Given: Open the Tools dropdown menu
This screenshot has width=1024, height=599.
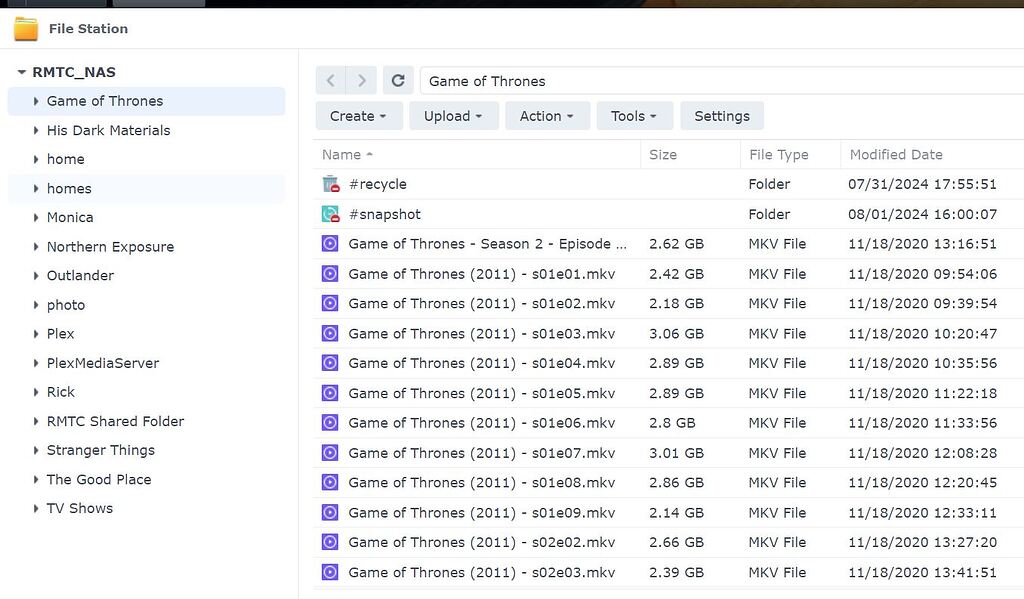Looking at the screenshot, I should [x=635, y=116].
